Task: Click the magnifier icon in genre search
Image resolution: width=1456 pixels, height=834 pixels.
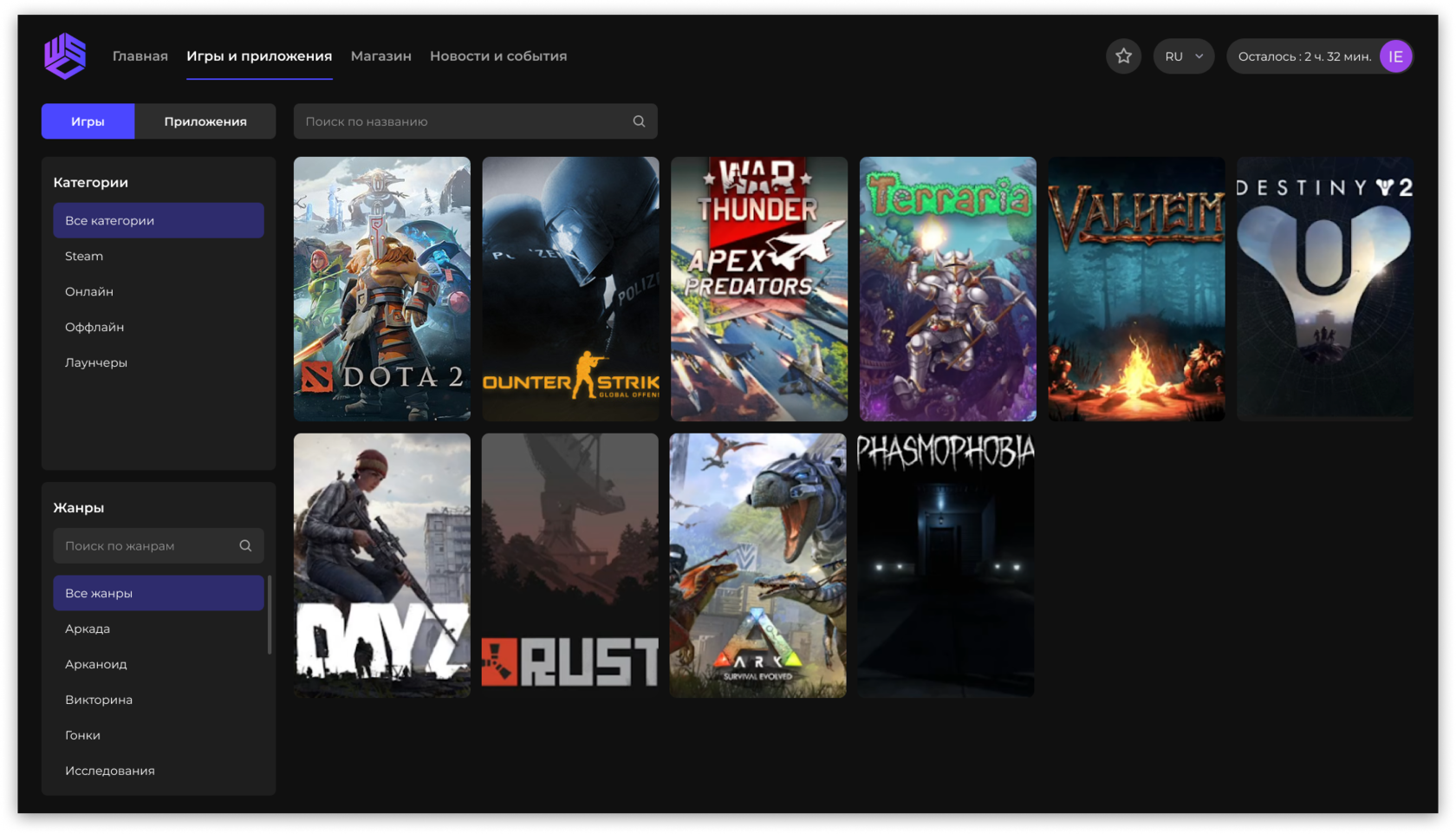Action: pos(245,546)
